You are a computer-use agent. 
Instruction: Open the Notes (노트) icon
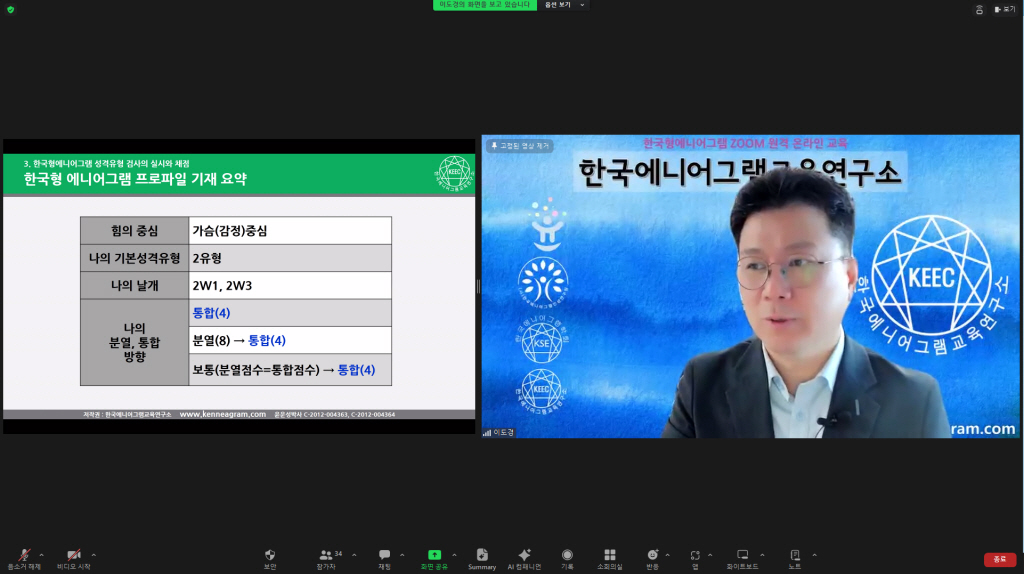(795, 555)
